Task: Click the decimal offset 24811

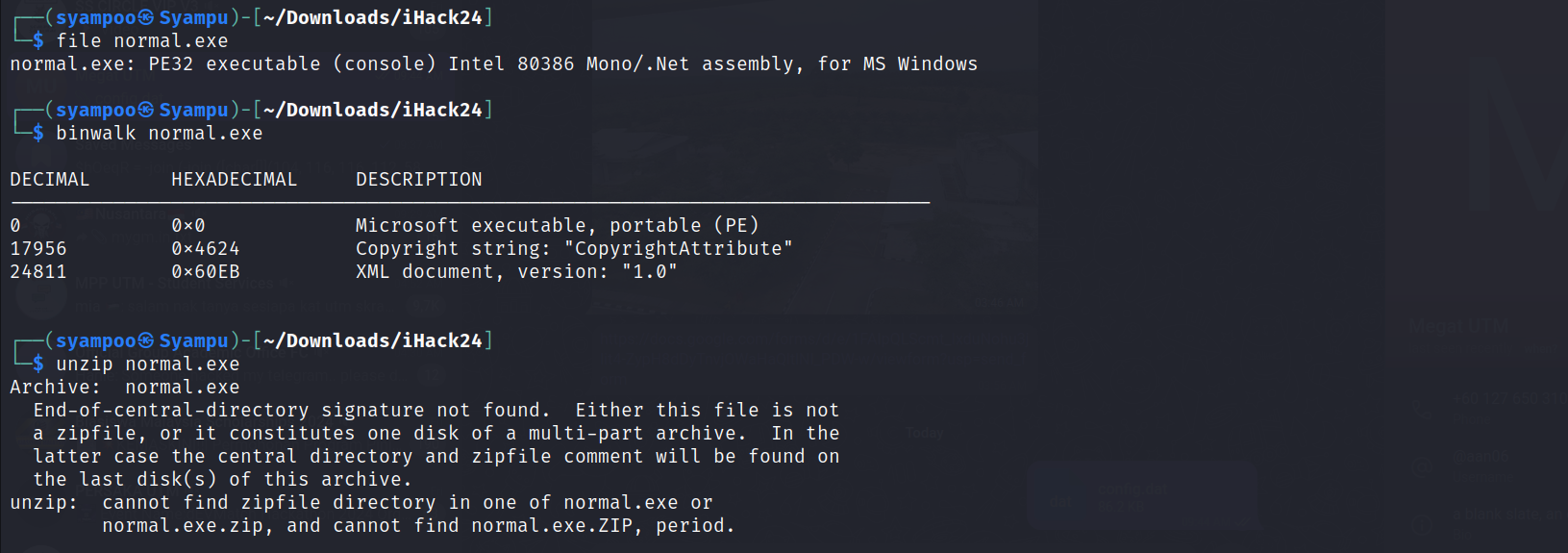Action: click(x=38, y=271)
